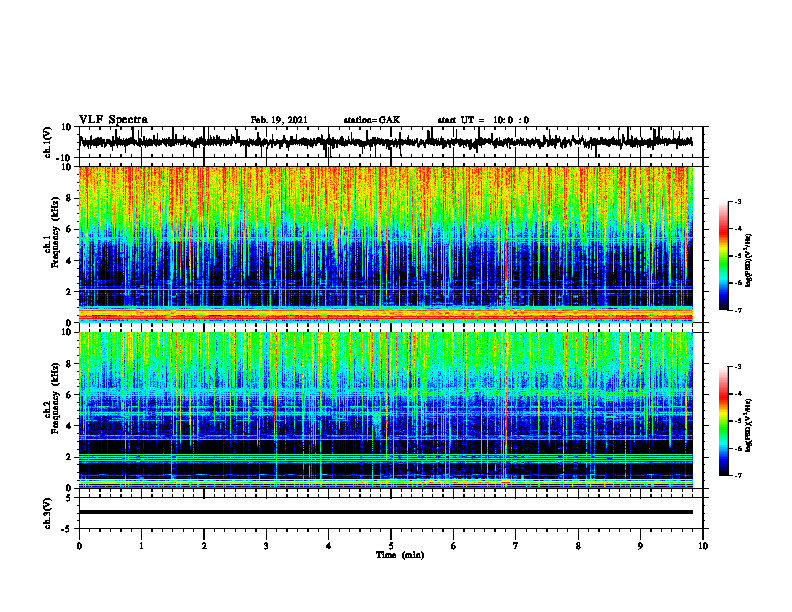The width and height of the screenshot is (792, 612).
Task: Click the "ch.1(V)" waveform axis label
Action: click(x=48, y=142)
